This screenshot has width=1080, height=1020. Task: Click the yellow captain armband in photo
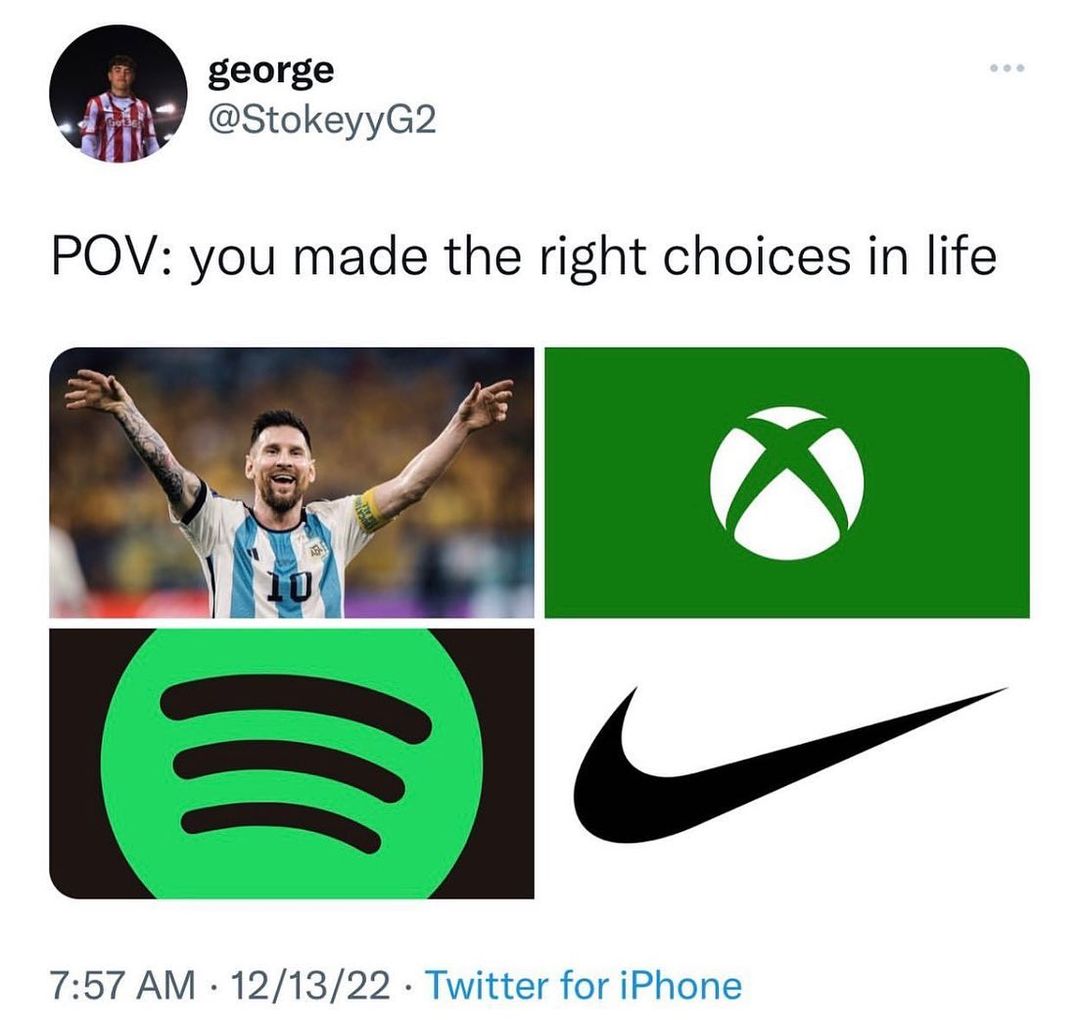(x=368, y=510)
